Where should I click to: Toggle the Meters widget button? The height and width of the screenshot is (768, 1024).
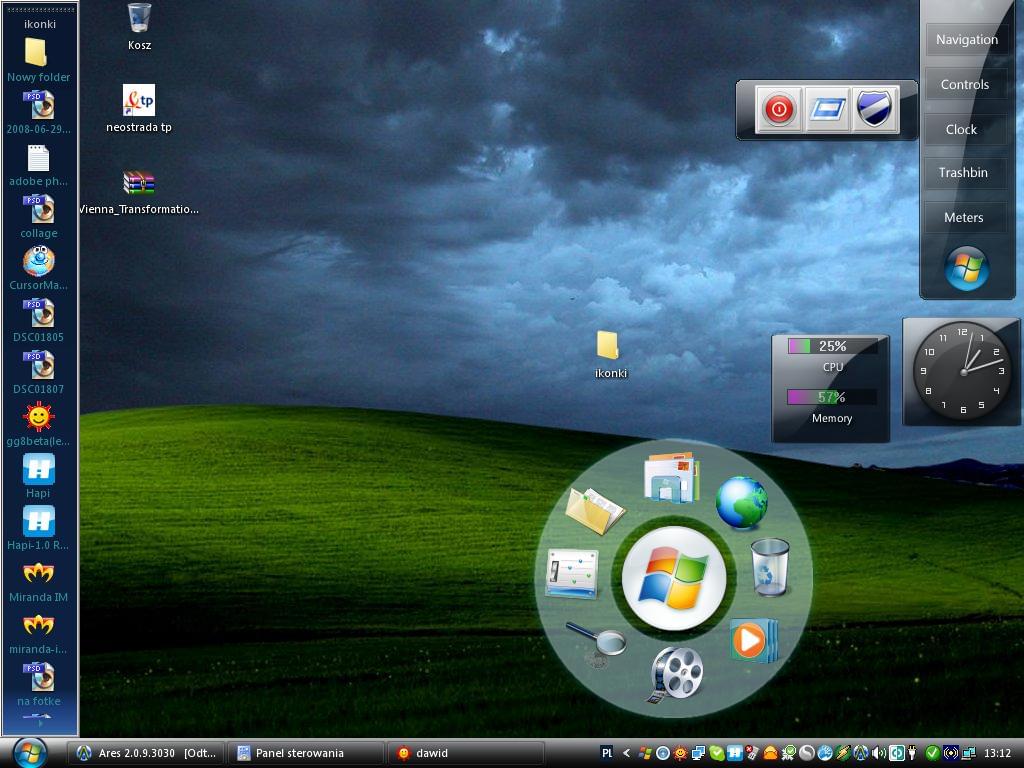[x=964, y=217]
